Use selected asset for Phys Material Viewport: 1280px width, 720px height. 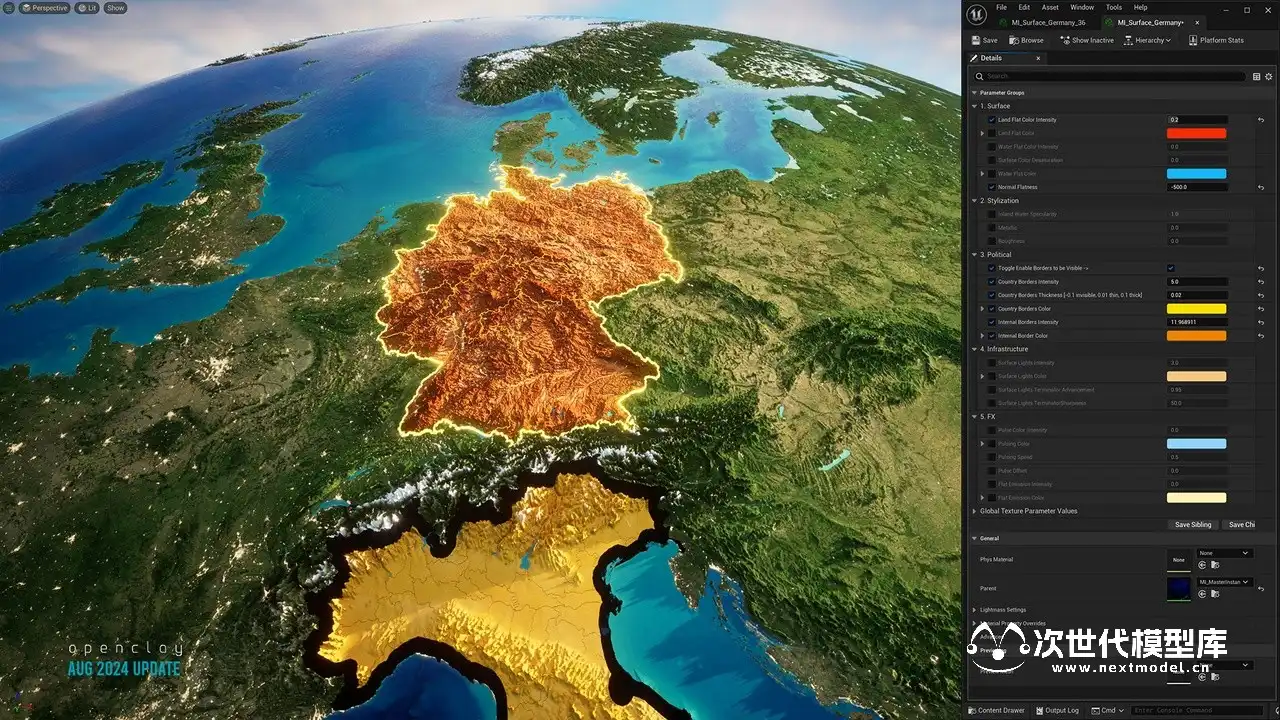coord(1202,565)
